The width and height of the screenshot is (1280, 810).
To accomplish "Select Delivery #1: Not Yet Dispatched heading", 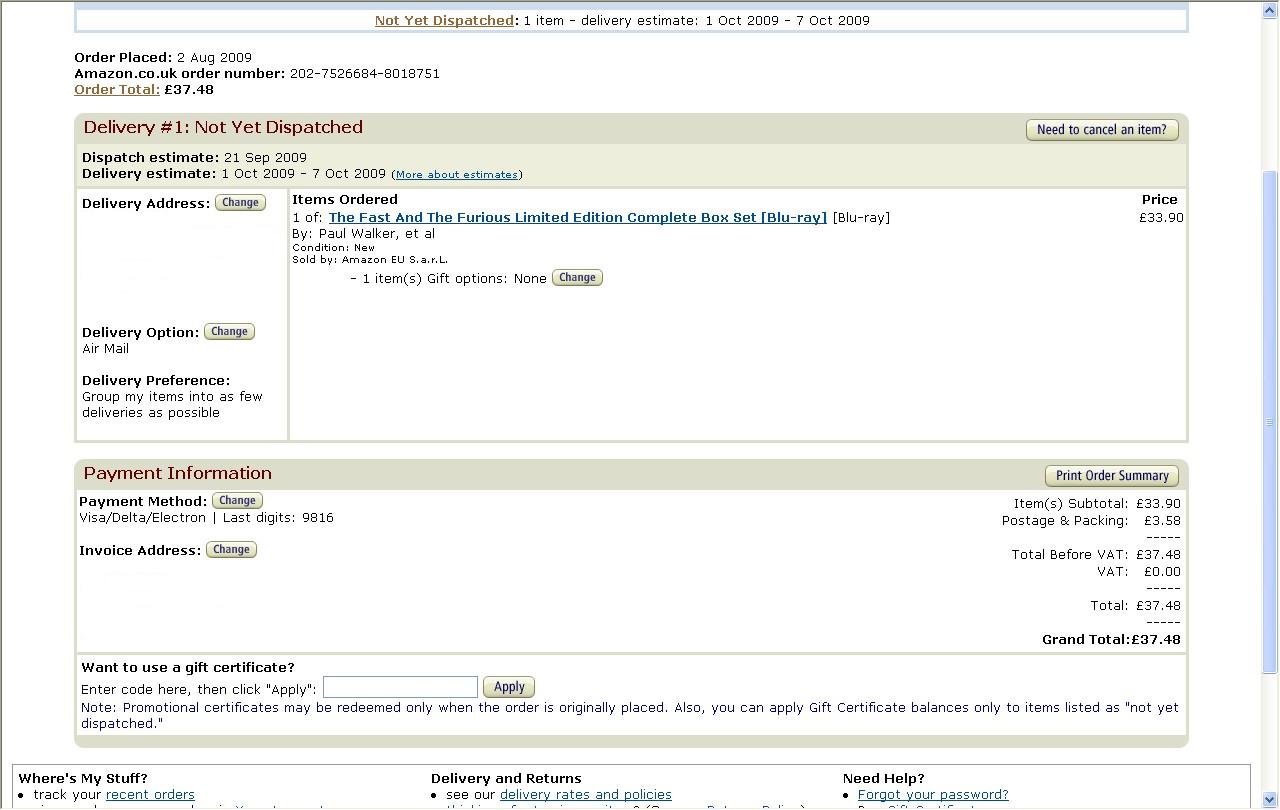I will pos(223,127).
